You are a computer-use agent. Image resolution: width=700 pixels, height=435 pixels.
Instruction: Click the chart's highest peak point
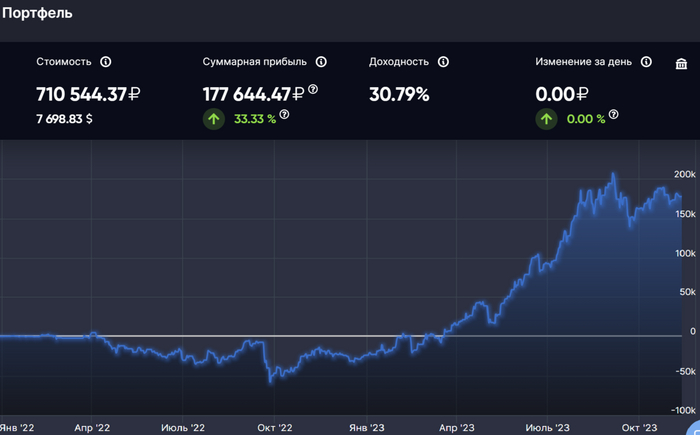pos(613,175)
